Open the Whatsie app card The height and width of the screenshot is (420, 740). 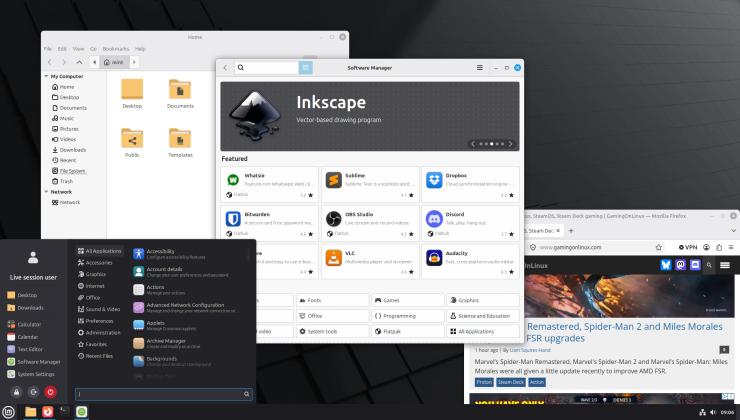pos(269,185)
